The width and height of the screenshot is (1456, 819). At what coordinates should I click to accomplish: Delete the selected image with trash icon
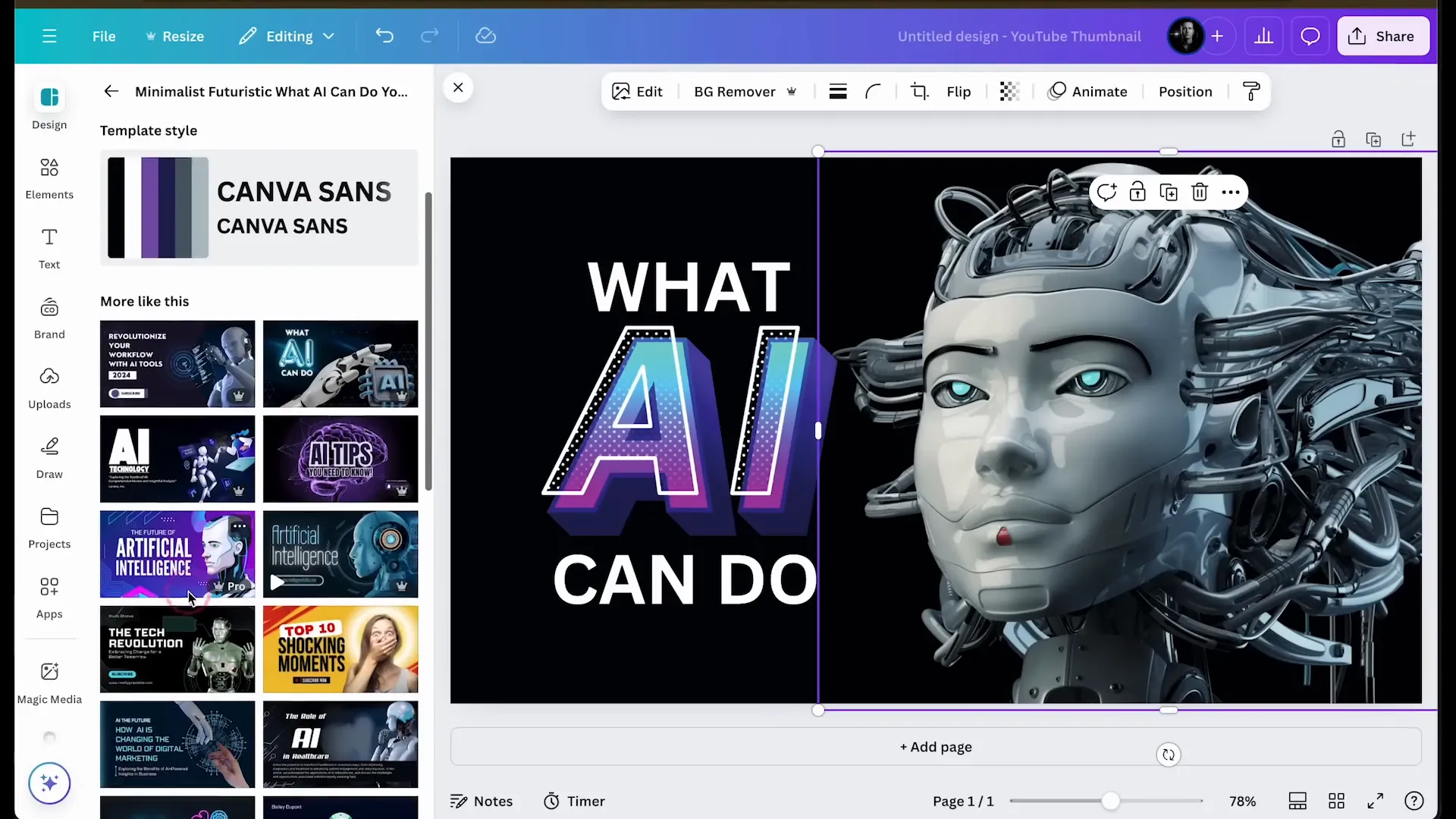[1200, 192]
